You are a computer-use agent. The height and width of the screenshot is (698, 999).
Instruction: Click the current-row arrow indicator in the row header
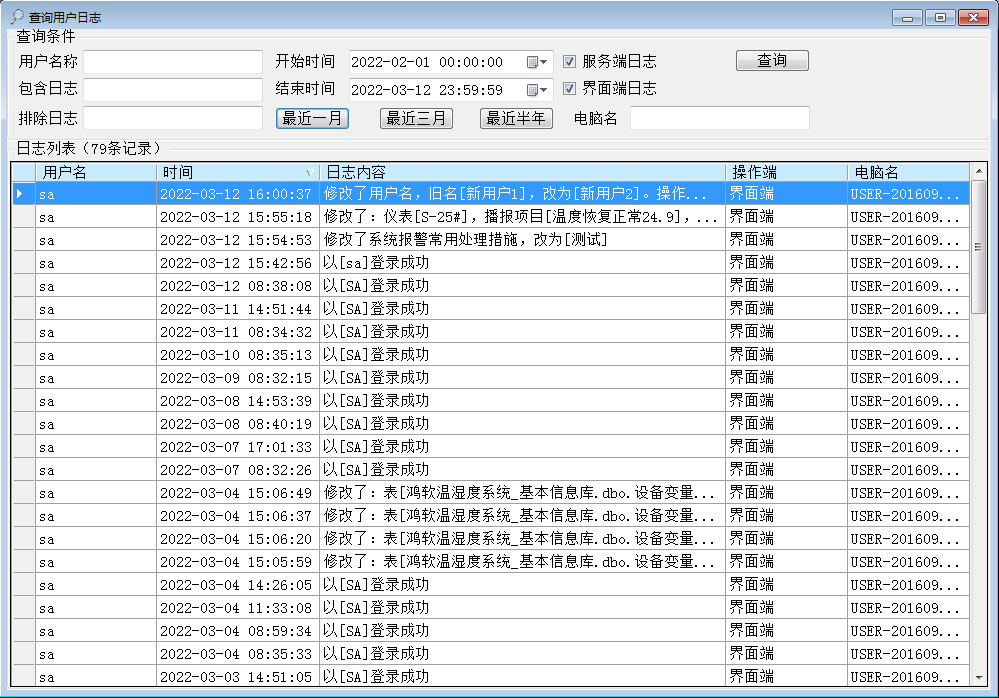20,194
